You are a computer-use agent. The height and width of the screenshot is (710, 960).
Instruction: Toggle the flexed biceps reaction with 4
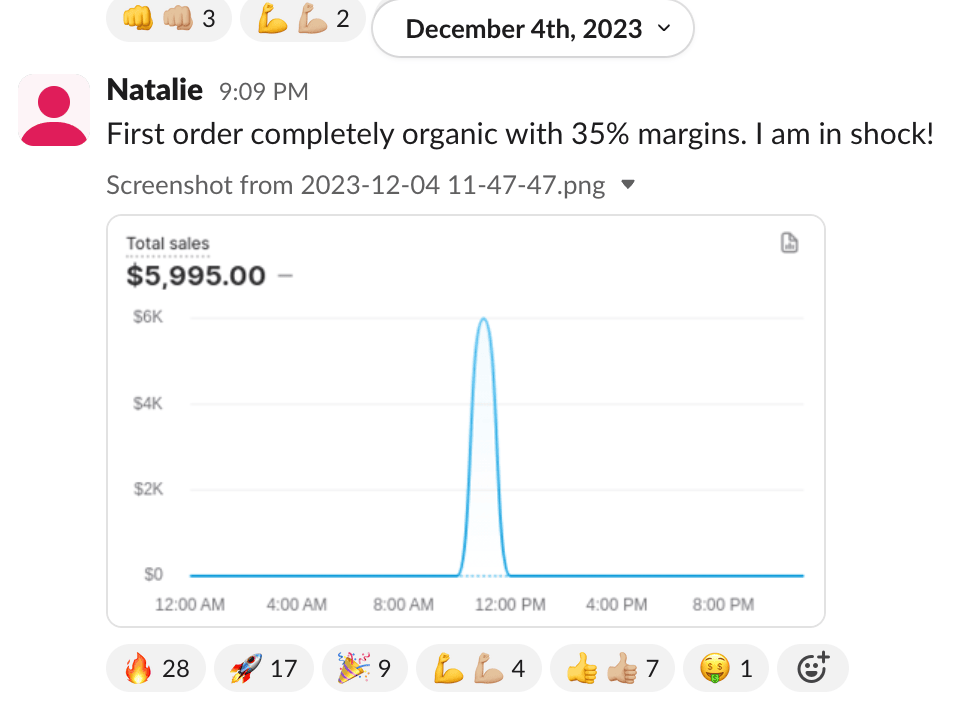(x=478, y=668)
